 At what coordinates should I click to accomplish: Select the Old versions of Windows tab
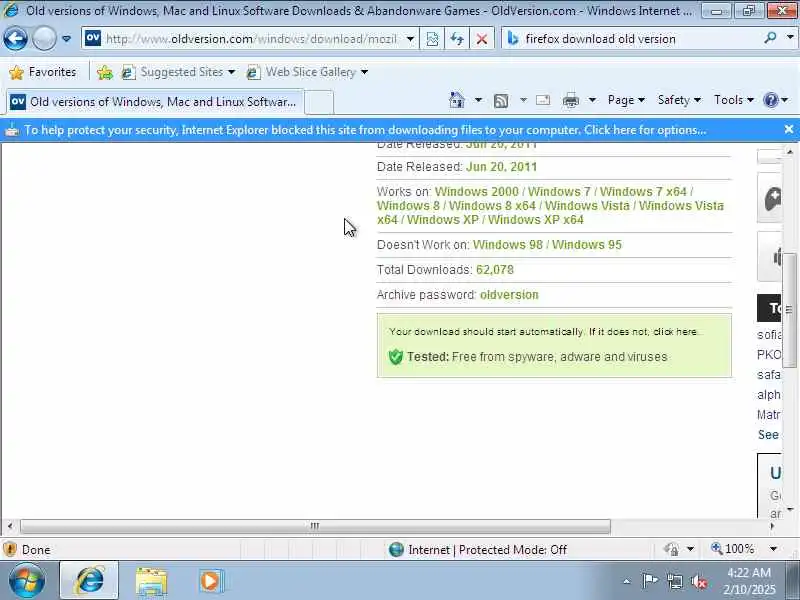pos(155,102)
